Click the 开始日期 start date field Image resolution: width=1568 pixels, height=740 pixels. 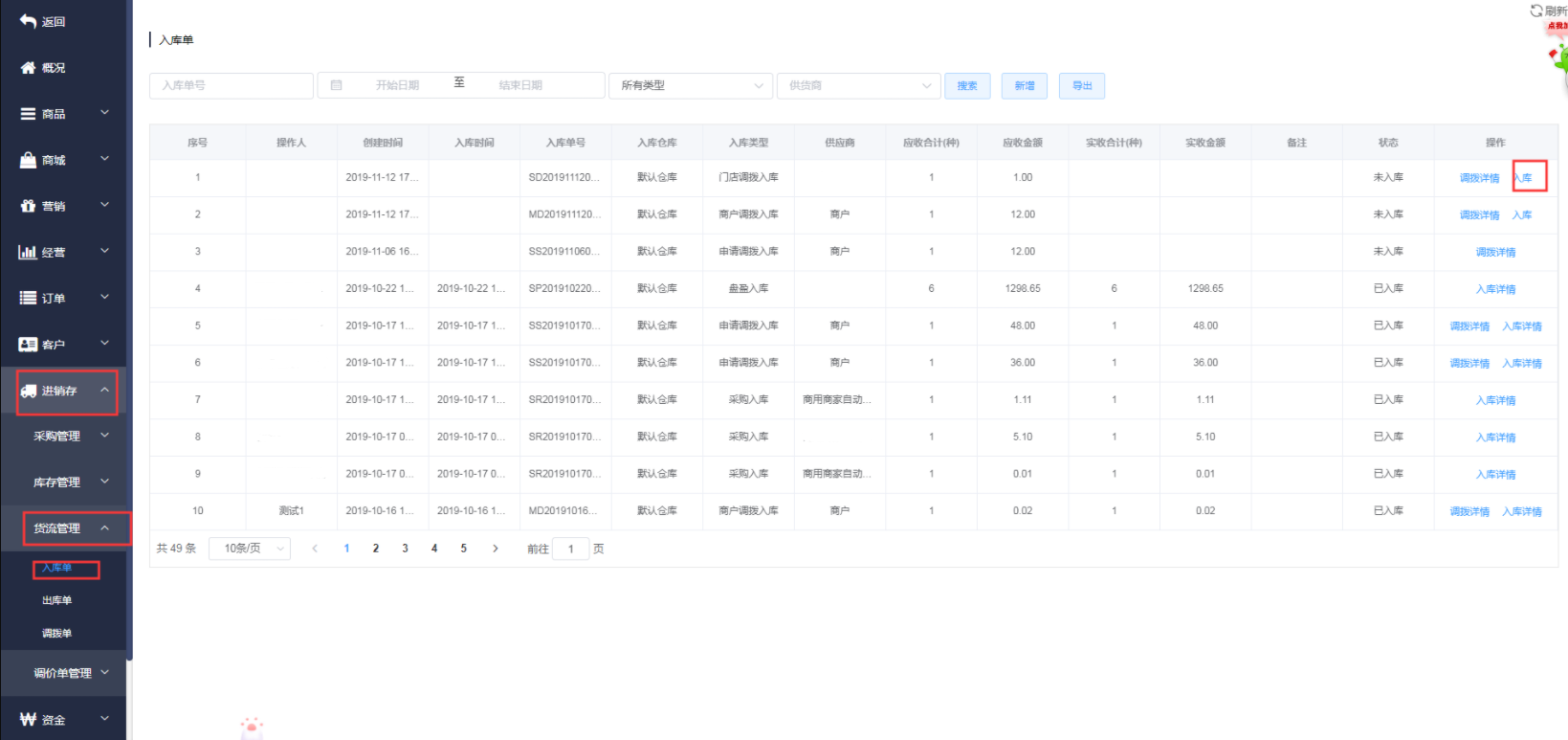coord(397,85)
